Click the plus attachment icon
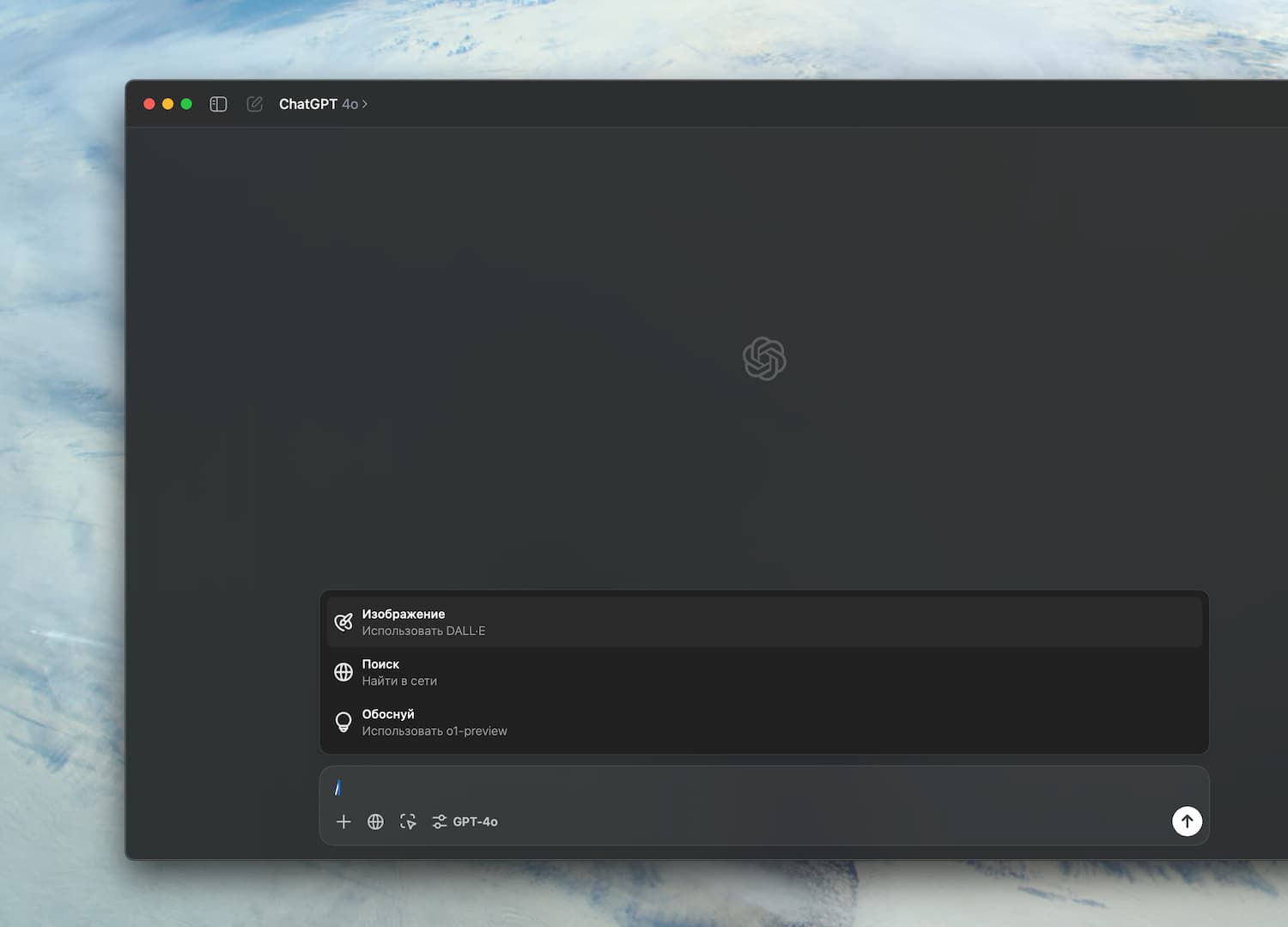This screenshot has width=1288, height=927. tap(343, 821)
